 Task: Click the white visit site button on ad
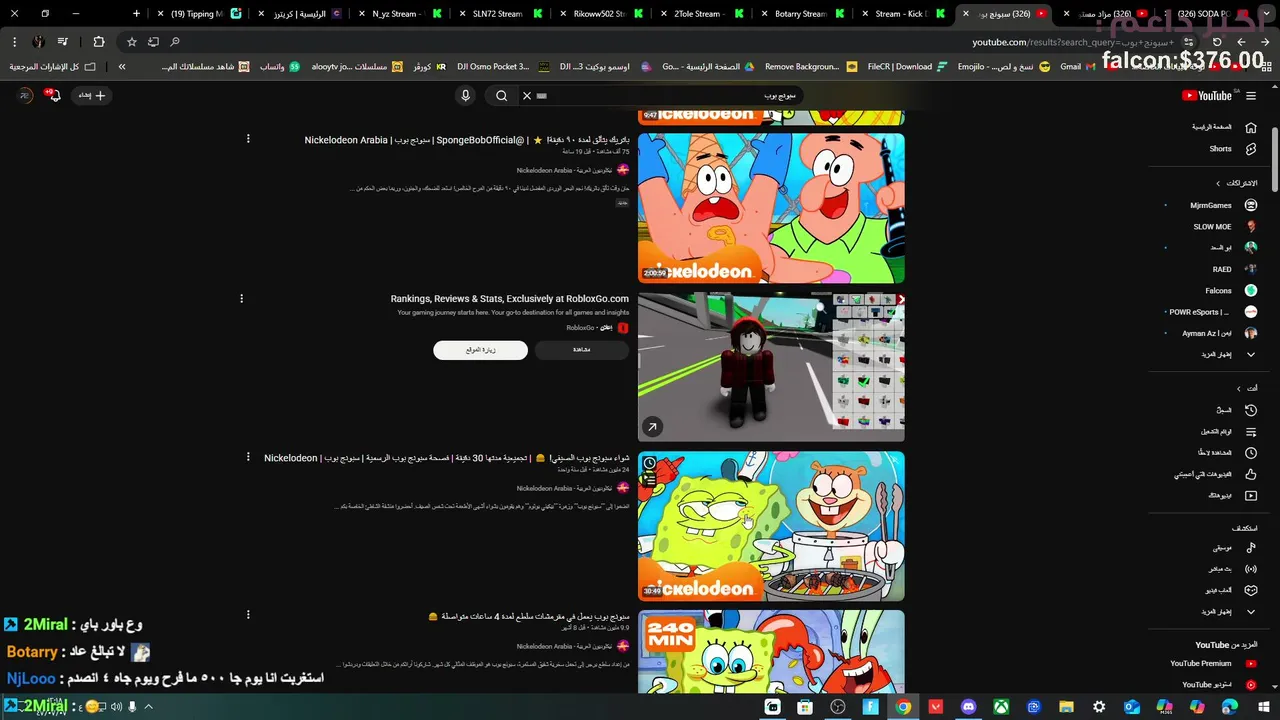pos(480,350)
